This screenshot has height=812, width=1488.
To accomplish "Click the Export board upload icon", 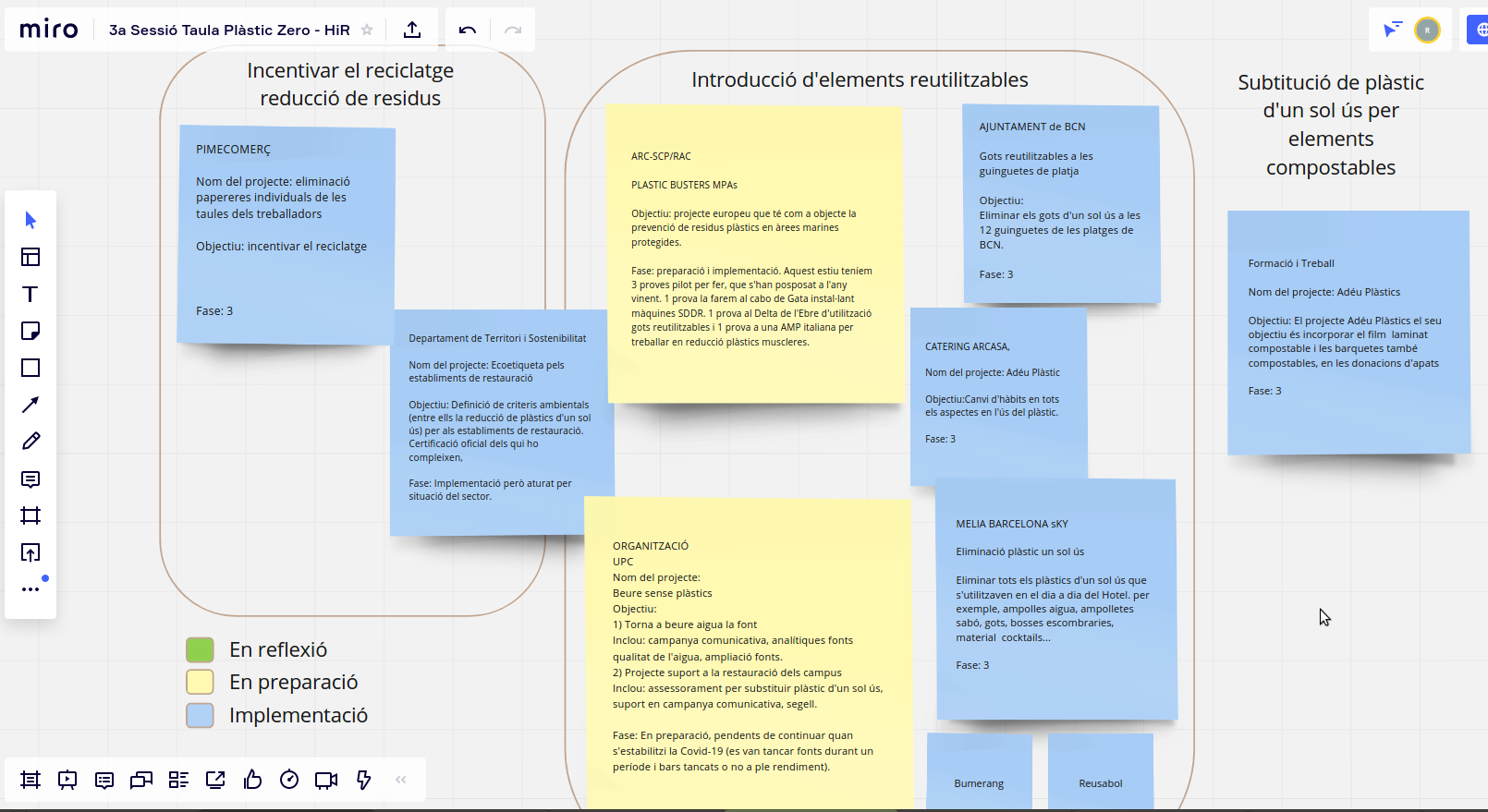I will point(412,30).
